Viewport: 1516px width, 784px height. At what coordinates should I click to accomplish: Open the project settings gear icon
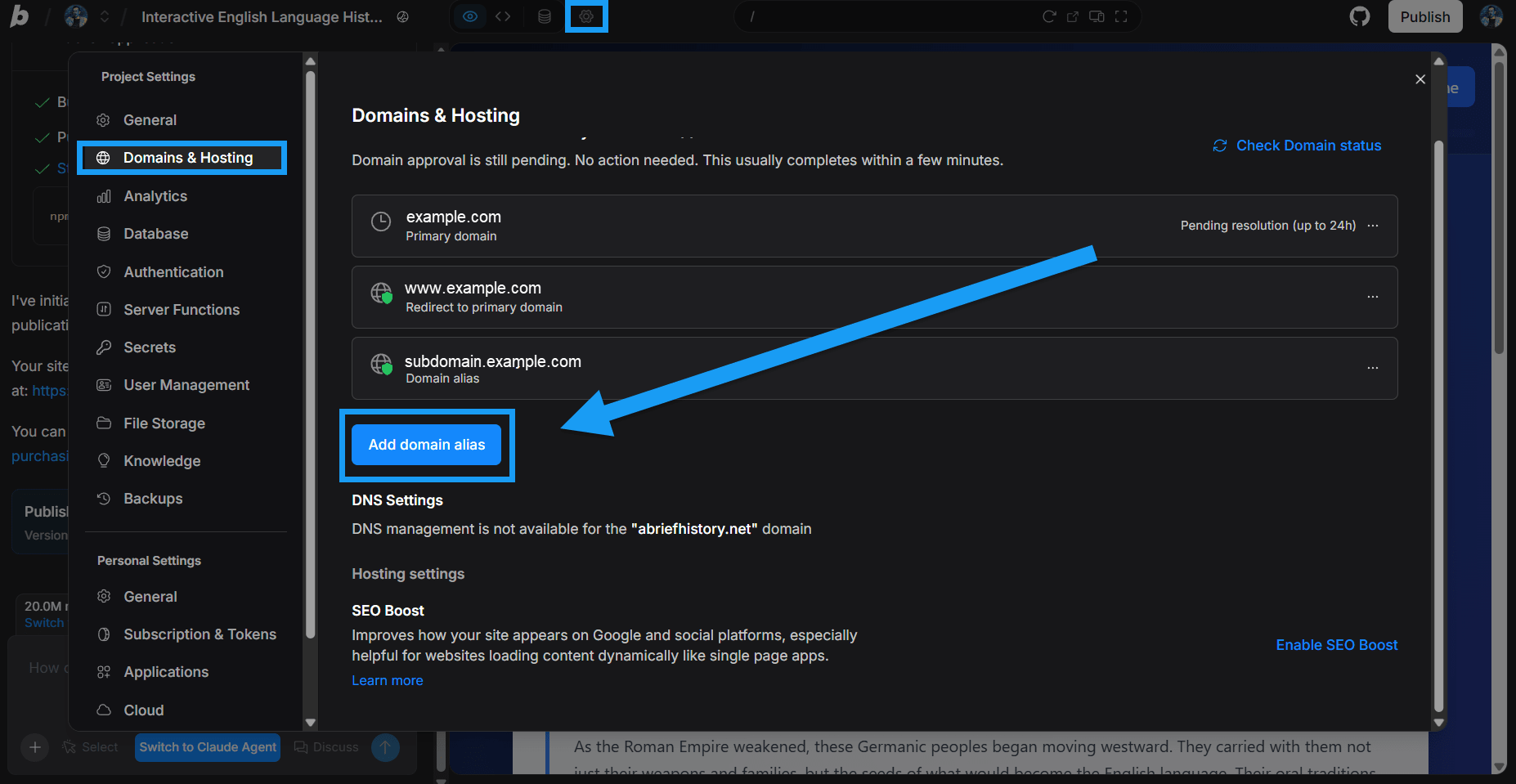(586, 16)
